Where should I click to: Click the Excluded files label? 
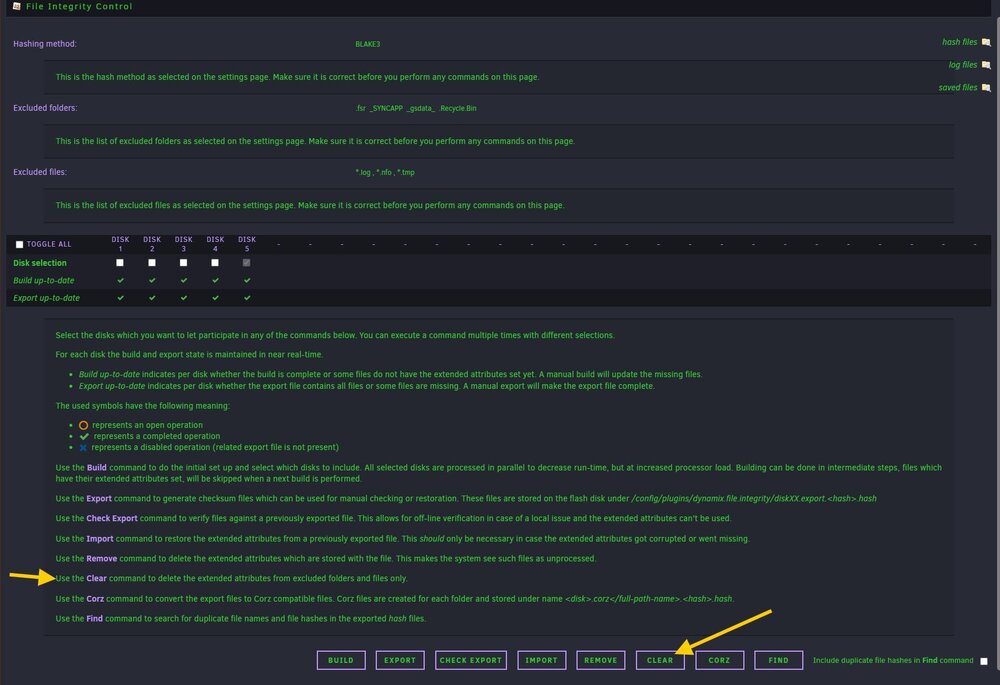[40, 172]
